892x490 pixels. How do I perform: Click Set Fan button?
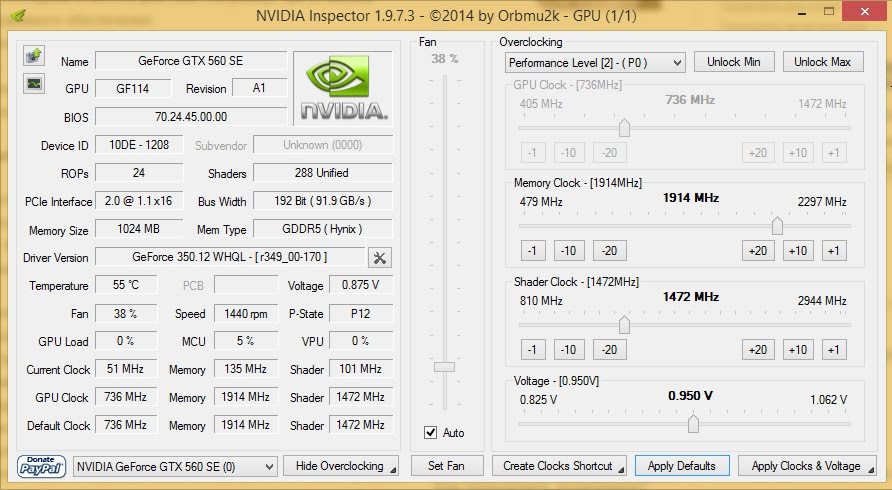[447, 466]
